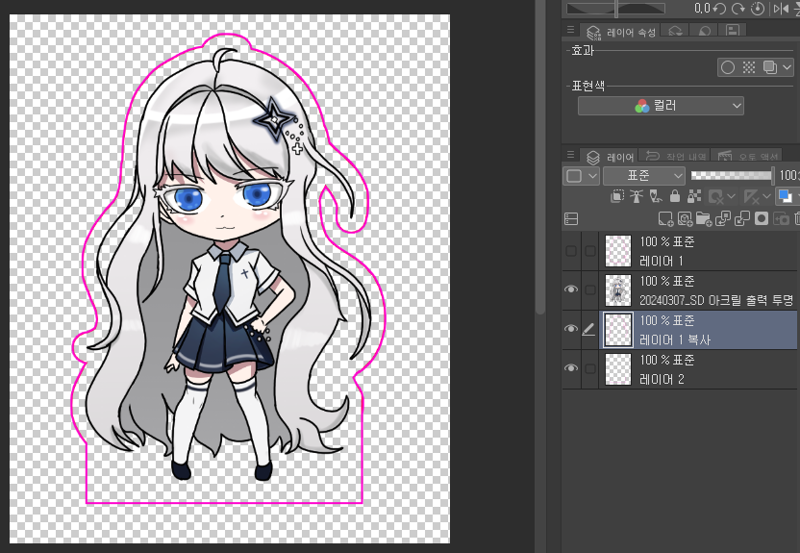Hide the 20240307_SD layer eye
The image size is (800, 553).
(571, 289)
